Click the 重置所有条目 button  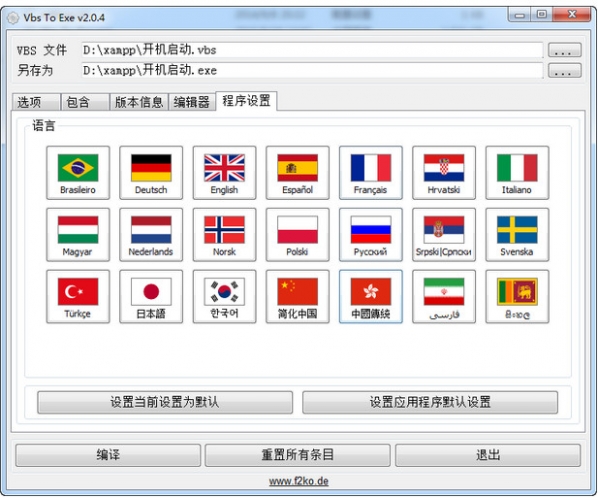tap(297, 455)
